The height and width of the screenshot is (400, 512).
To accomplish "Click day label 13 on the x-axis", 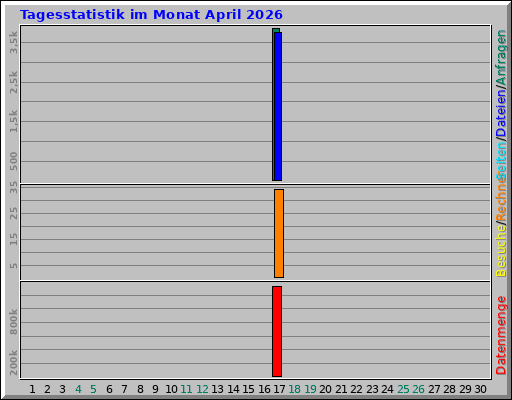I will pos(217,389).
